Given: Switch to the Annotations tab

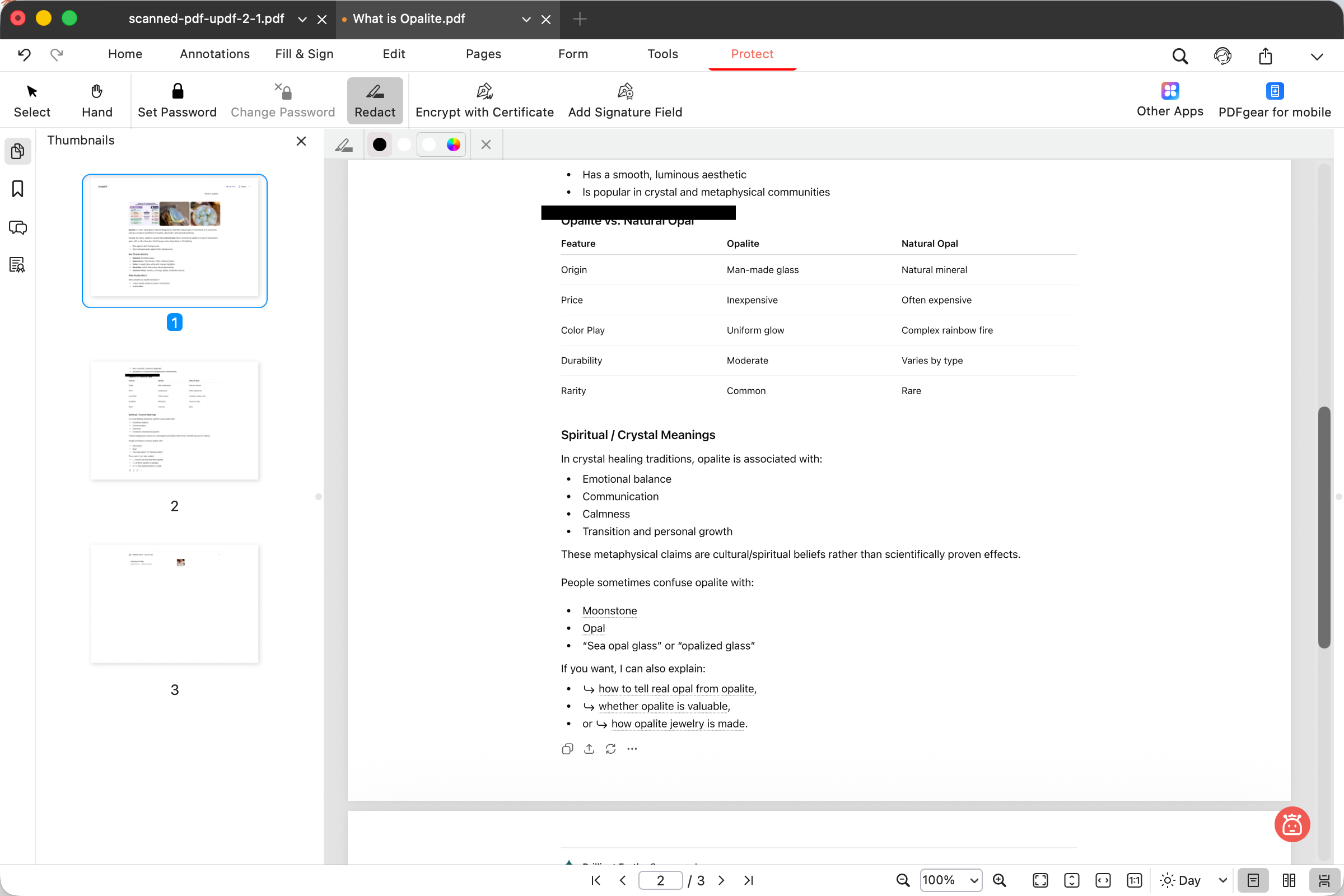Looking at the screenshot, I should 215,54.
